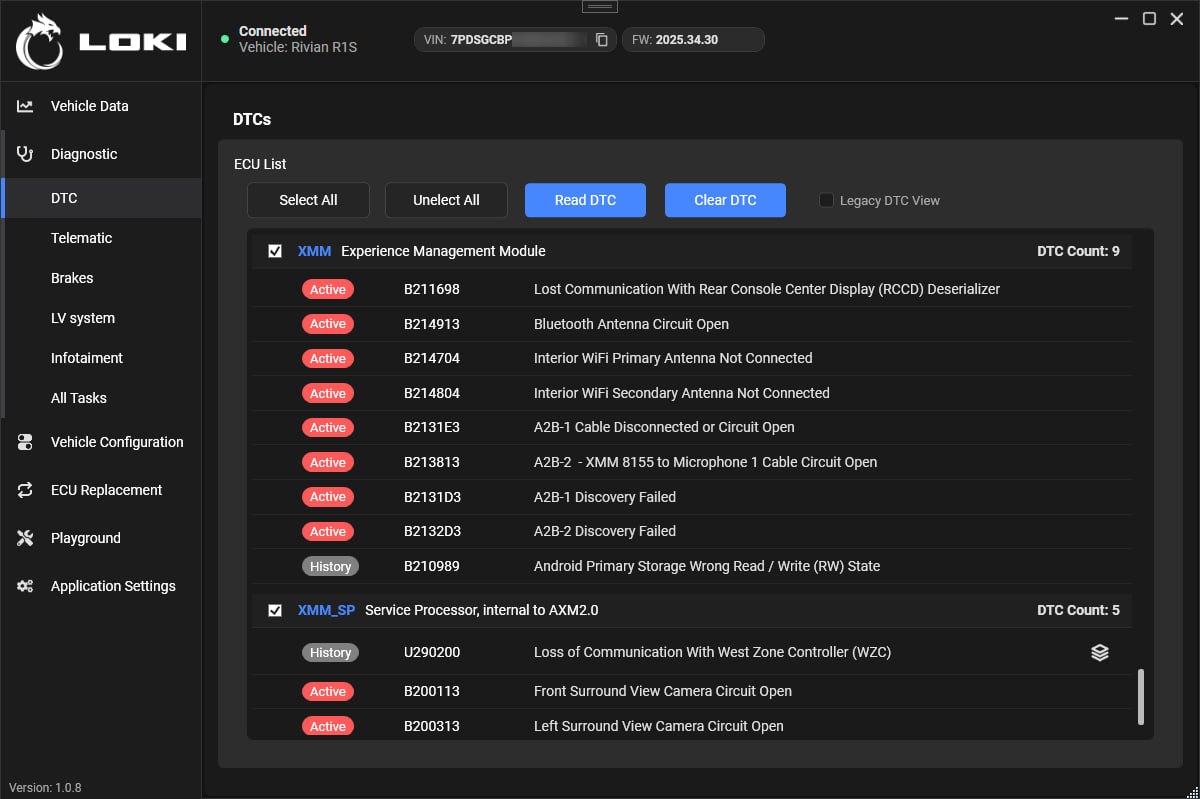The height and width of the screenshot is (799, 1200).
Task: Open the Playground page
Action: tap(101, 538)
